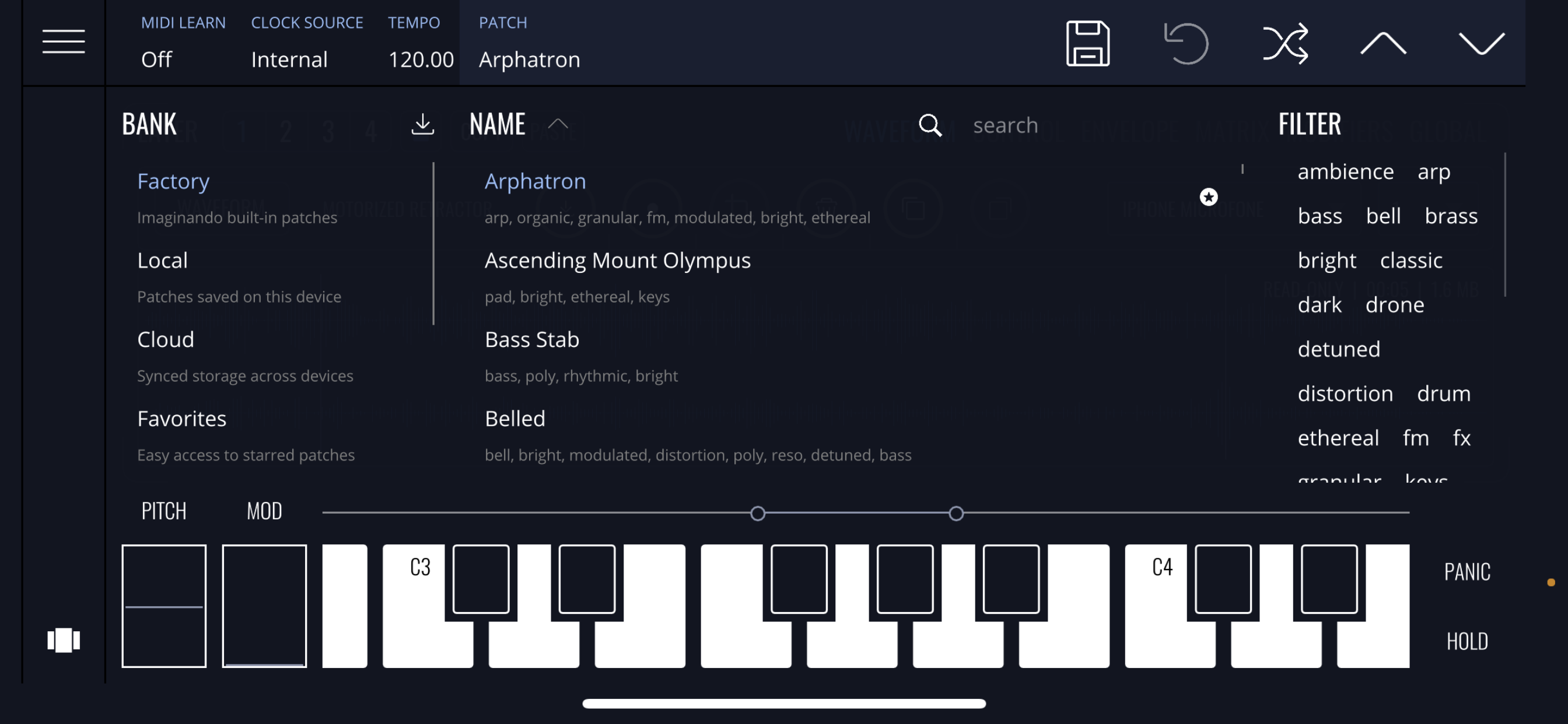This screenshot has width=1568, height=724.
Task: Click the NAME column header
Action: pos(496,124)
